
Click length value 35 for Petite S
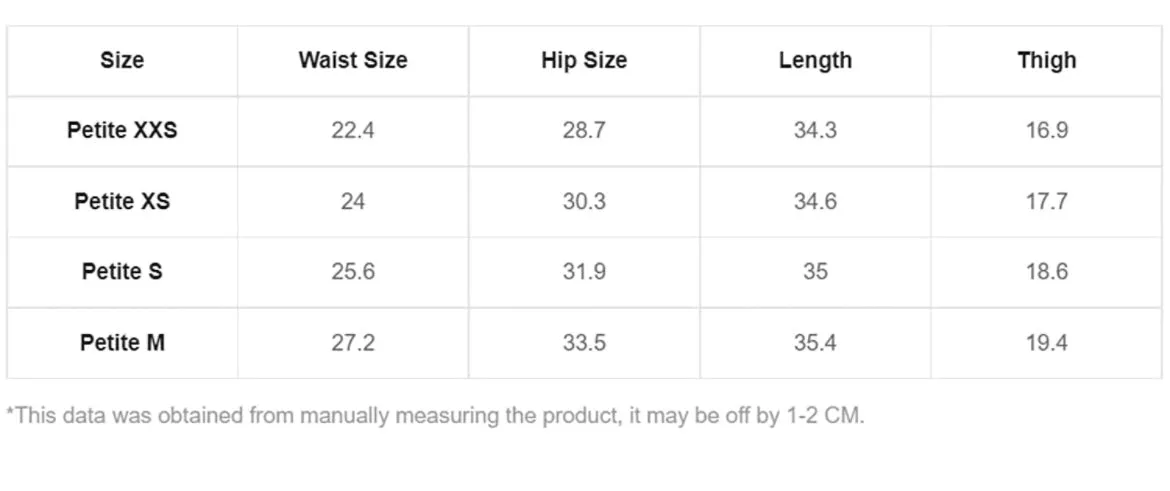point(816,272)
